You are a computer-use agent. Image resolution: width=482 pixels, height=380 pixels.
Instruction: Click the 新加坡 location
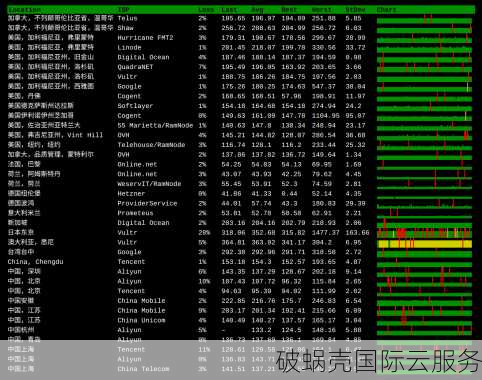[18, 223]
